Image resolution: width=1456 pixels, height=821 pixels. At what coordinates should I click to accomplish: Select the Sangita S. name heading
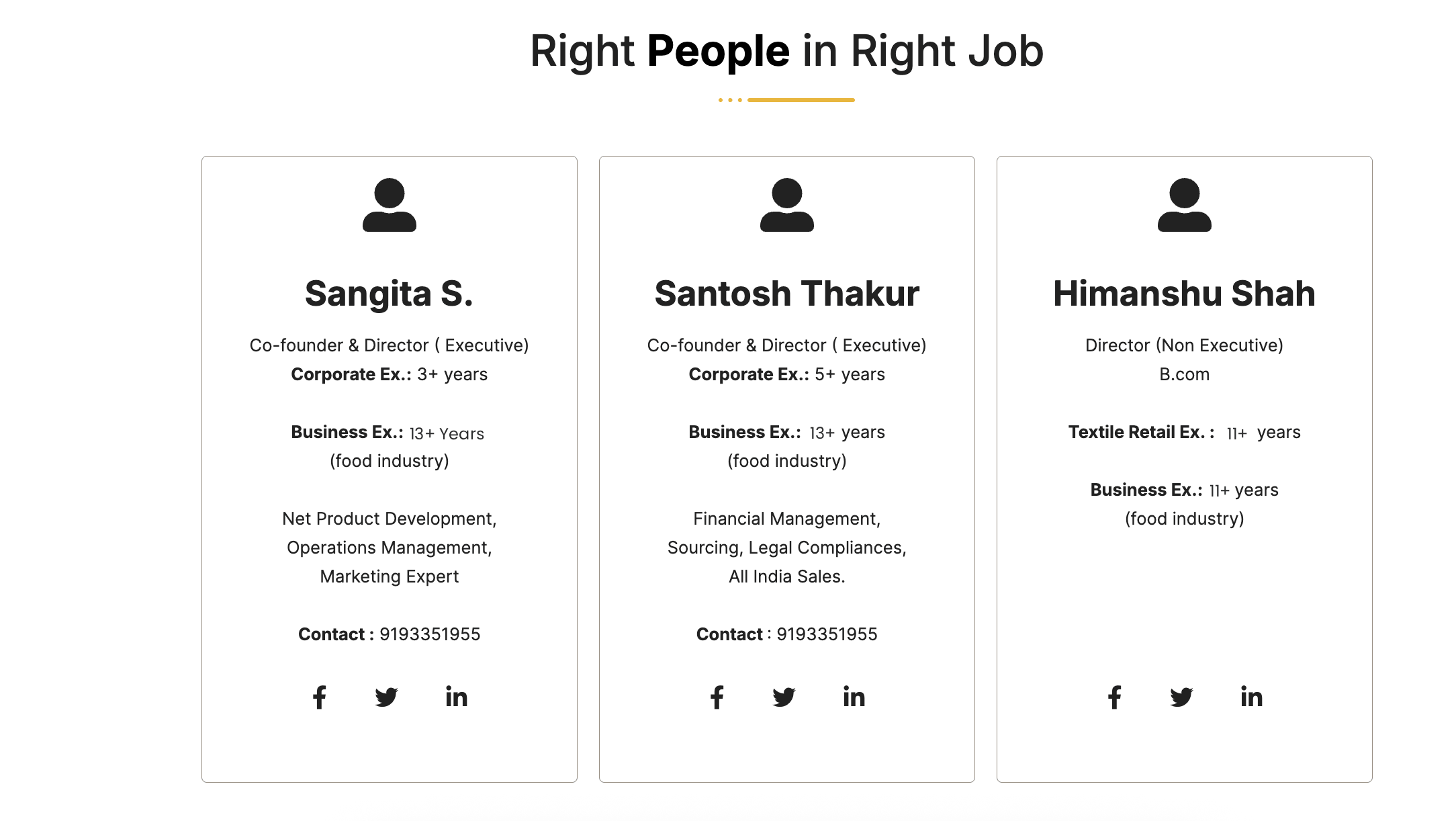tap(390, 294)
